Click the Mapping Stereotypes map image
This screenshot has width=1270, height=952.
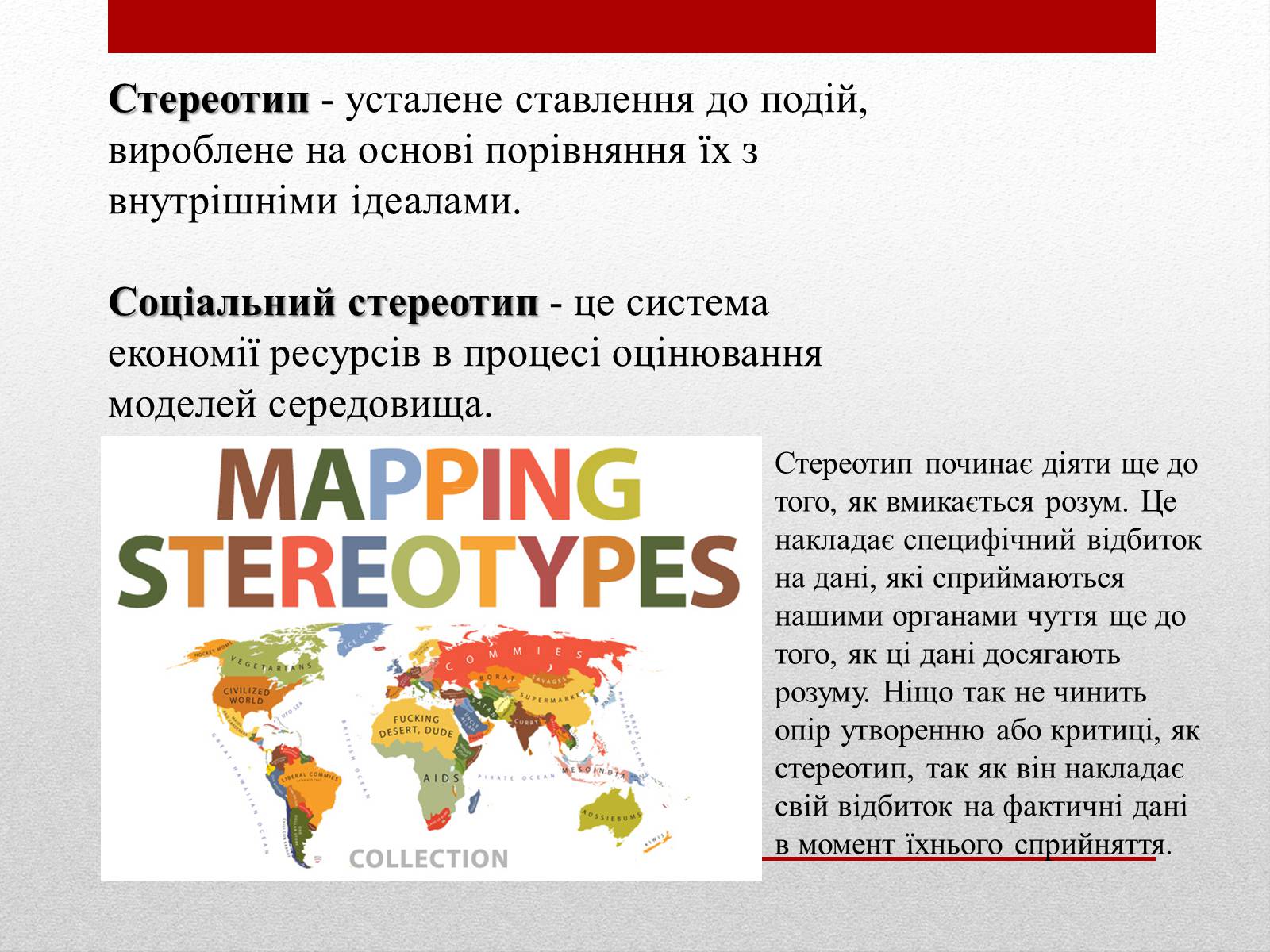point(431,658)
